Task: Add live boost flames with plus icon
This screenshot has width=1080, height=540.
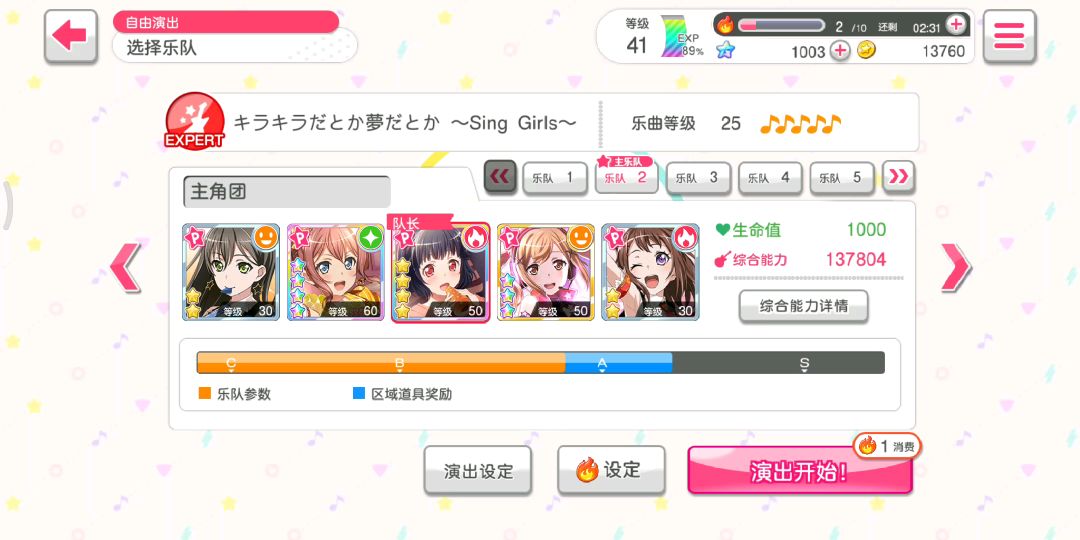Action: (956, 25)
